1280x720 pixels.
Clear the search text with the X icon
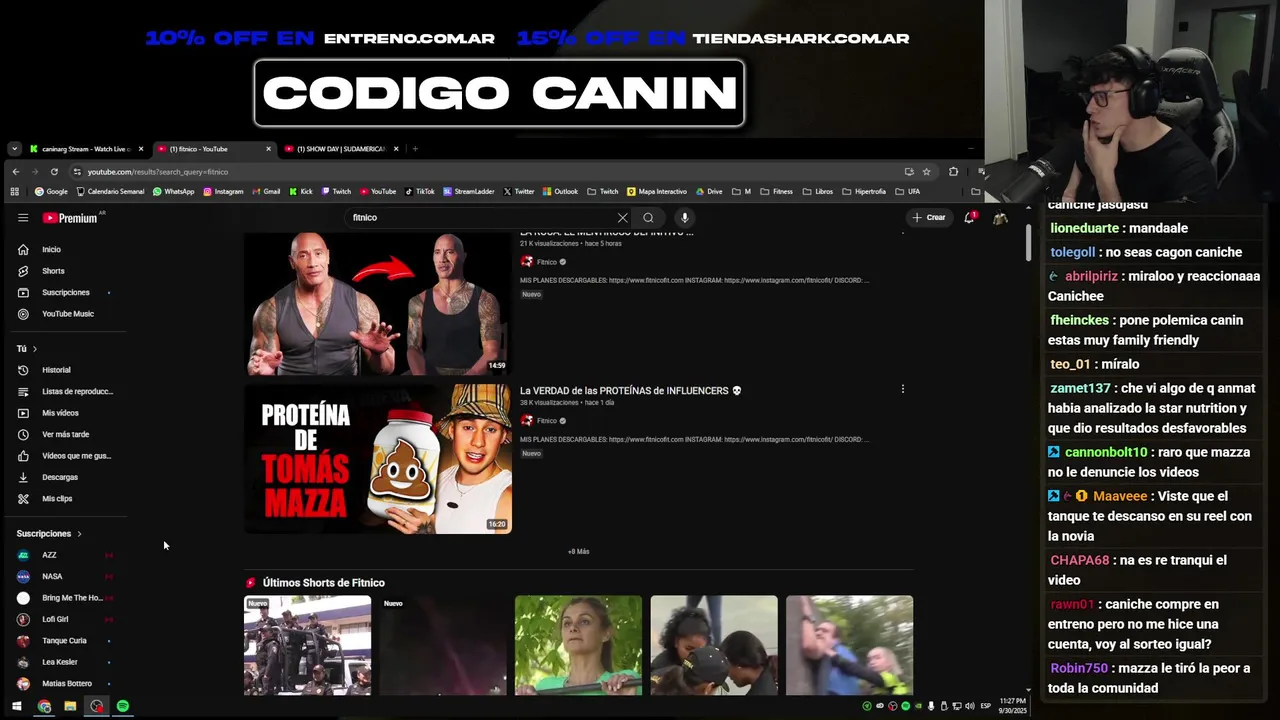622,217
